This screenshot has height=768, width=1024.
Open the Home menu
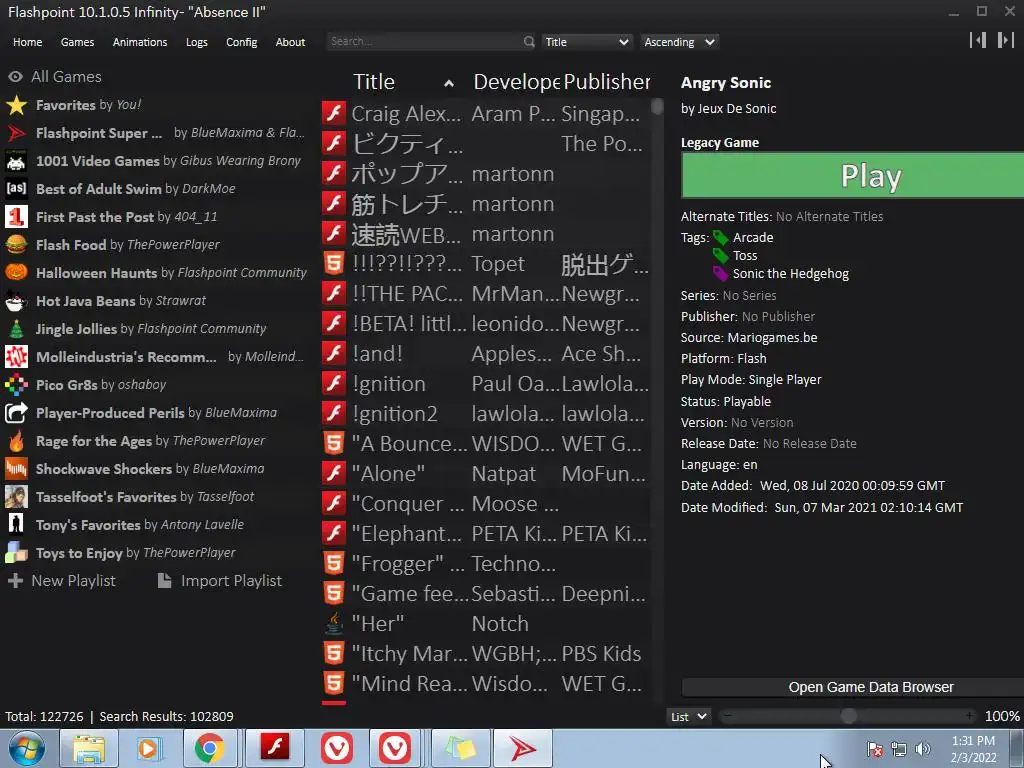(27, 42)
